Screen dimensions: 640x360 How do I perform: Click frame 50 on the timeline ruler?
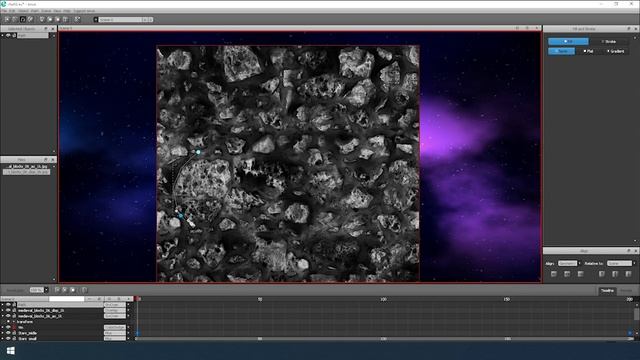coord(260,299)
